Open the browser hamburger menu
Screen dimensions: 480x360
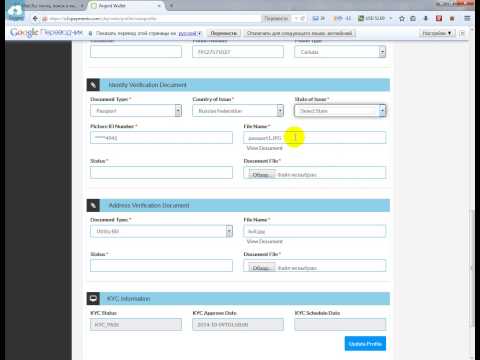point(467,18)
